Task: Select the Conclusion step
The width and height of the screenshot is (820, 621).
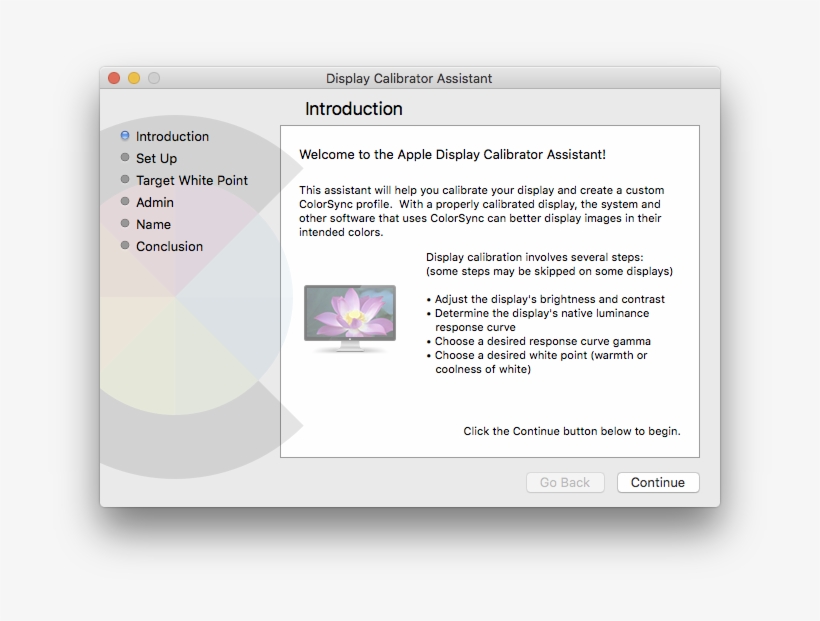Action: point(169,246)
